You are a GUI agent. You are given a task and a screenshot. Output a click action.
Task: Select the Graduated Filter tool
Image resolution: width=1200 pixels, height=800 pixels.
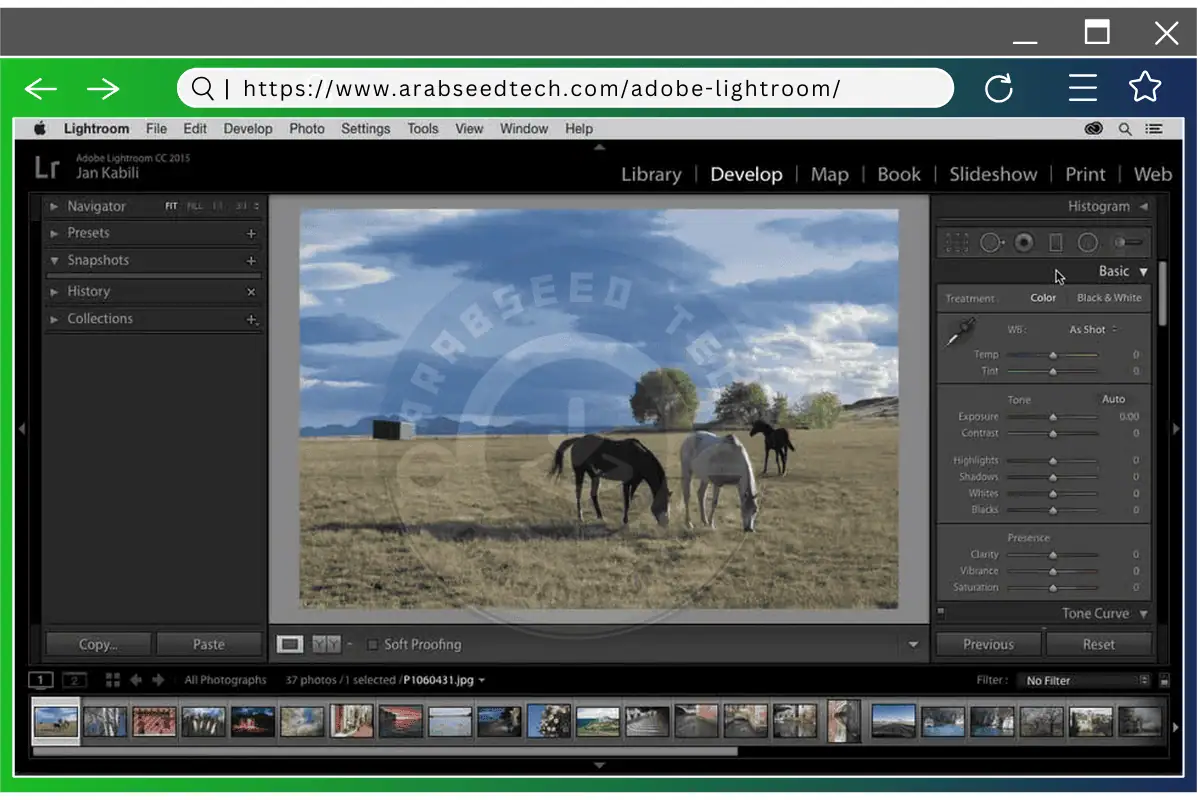click(x=1055, y=242)
